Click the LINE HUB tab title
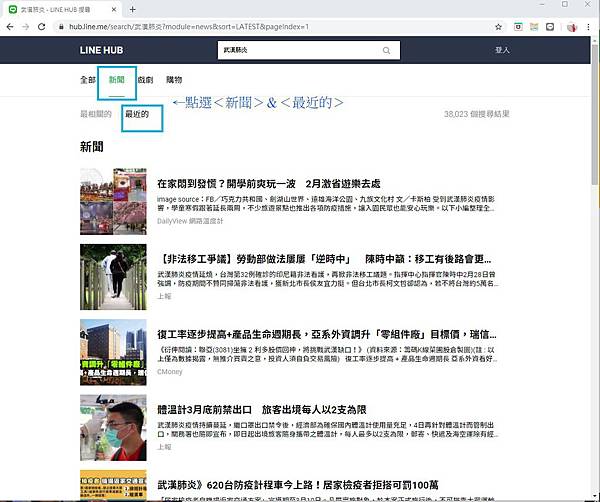The height and width of the screenshot is (502, 600). [55, 10]
